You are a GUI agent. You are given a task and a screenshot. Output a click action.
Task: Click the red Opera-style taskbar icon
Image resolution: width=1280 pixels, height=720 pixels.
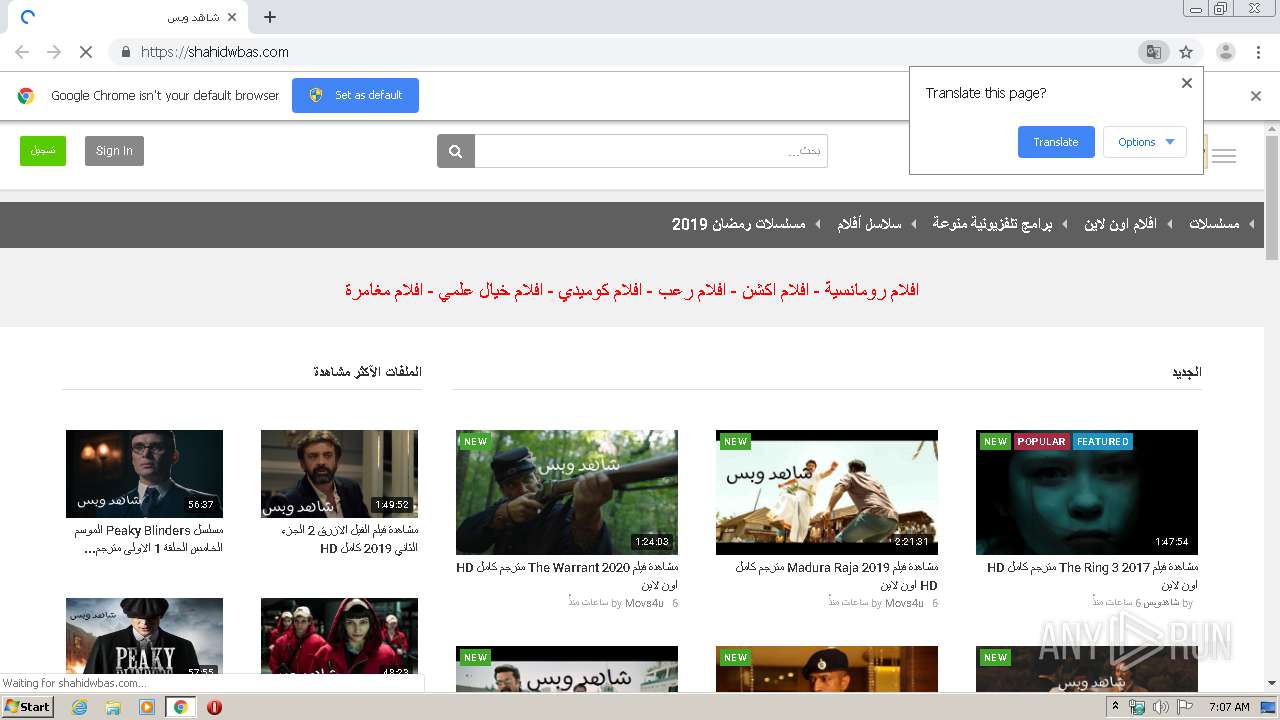click(x=214, y=707)
